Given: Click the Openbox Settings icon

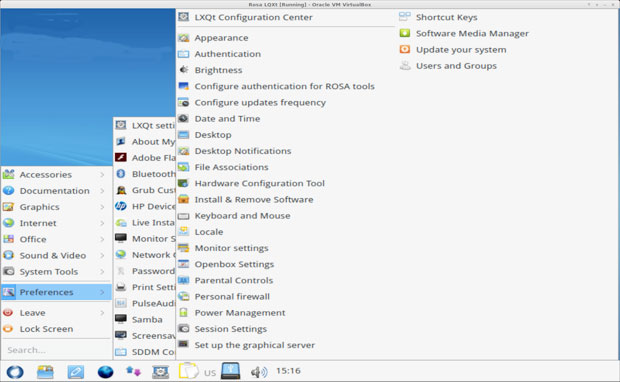Looking at the screenshot, I should 183,264.
